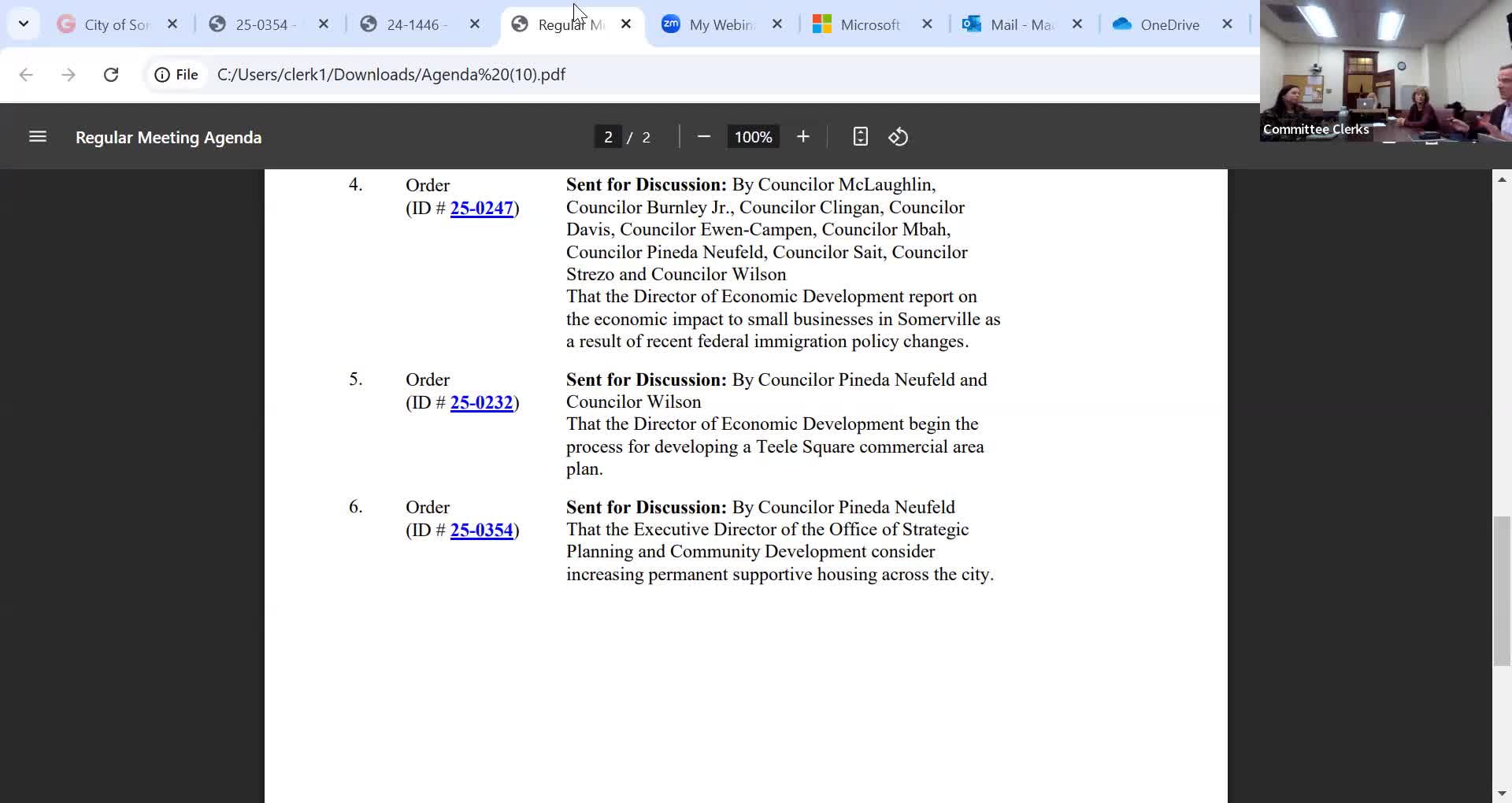Viewport: 1512px width, 803px height.
Task: Edit the page number field showing 2
Action: (x=608, y=136)
